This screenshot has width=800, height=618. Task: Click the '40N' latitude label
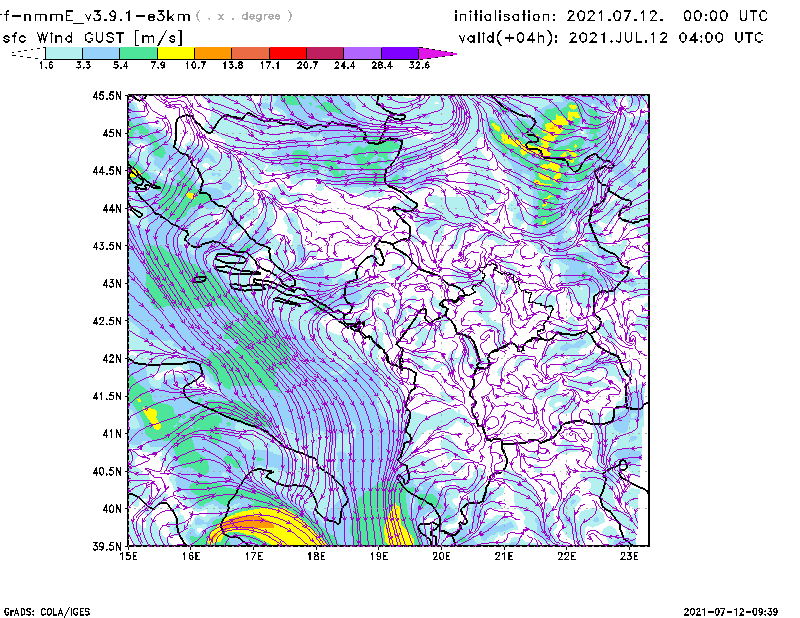point(112,509)
